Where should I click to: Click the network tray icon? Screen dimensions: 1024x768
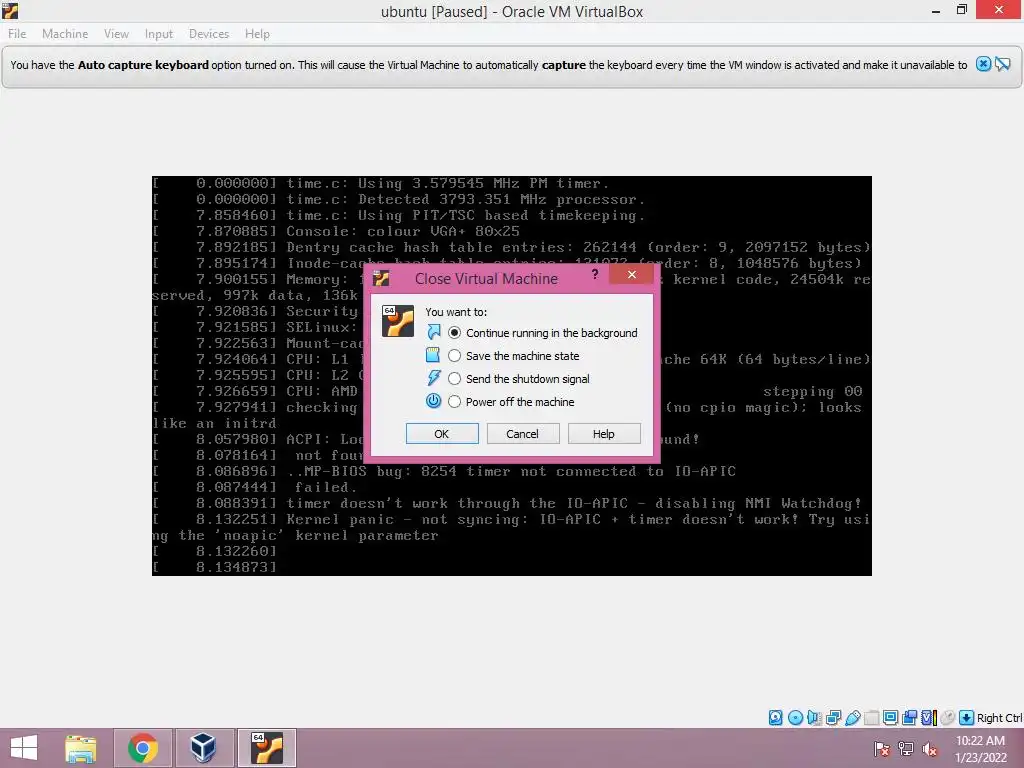[x=905, y=749]
